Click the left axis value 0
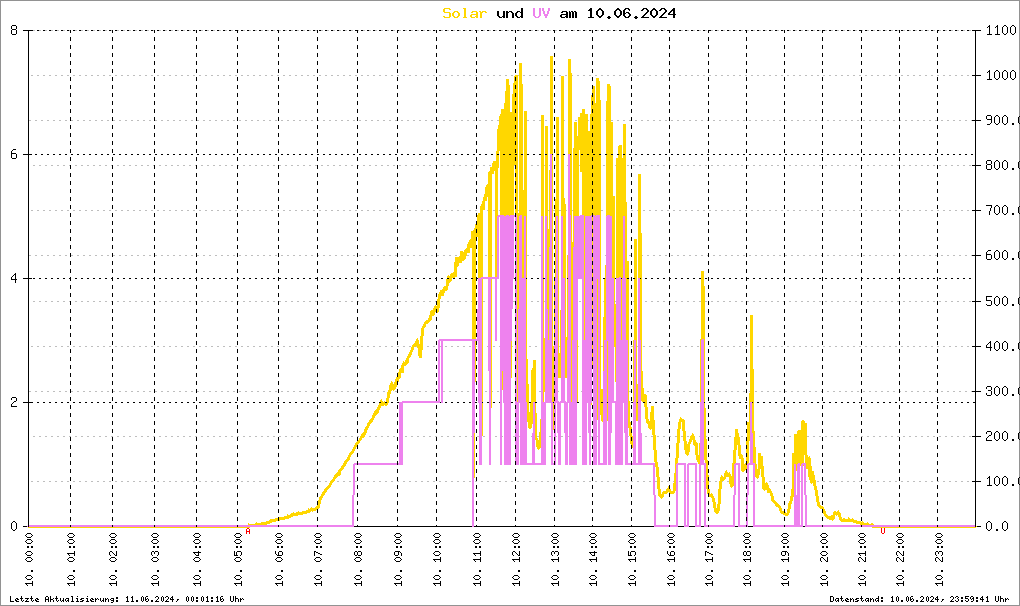The width and height of the screenshot is (1020, 606). click(14, 527)
